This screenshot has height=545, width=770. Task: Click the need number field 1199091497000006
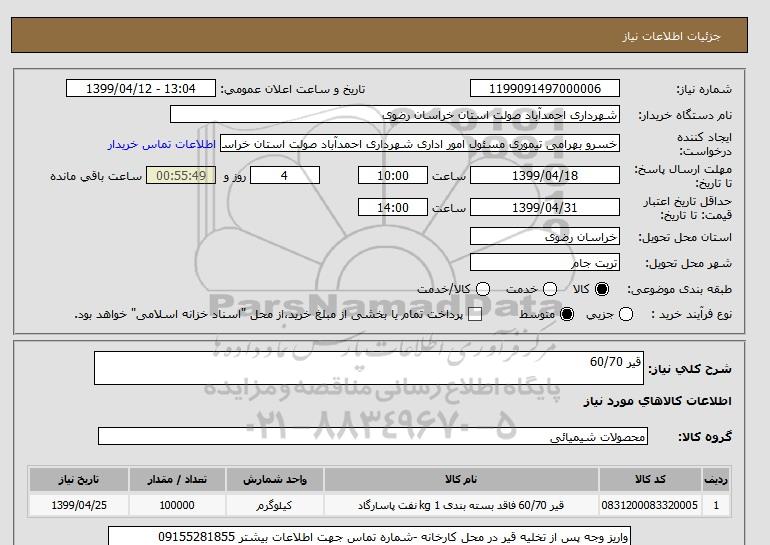point(545,88)
